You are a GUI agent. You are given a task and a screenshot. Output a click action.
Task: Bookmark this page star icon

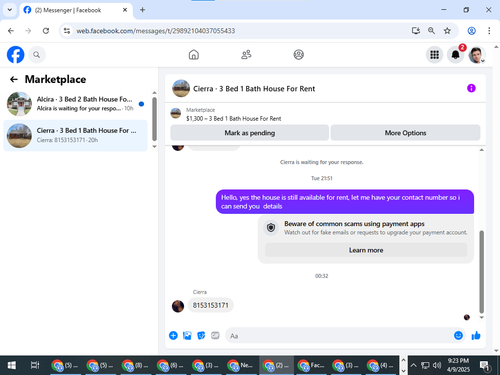pyautogui.click(x=447, y=31)
